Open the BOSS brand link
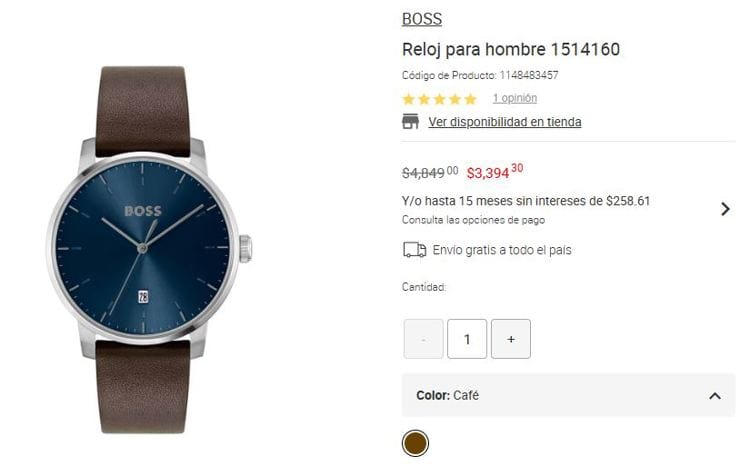Image resolution: width=750 pixels, height=466 pixels. pyautogui.click(x=422, y=19)
